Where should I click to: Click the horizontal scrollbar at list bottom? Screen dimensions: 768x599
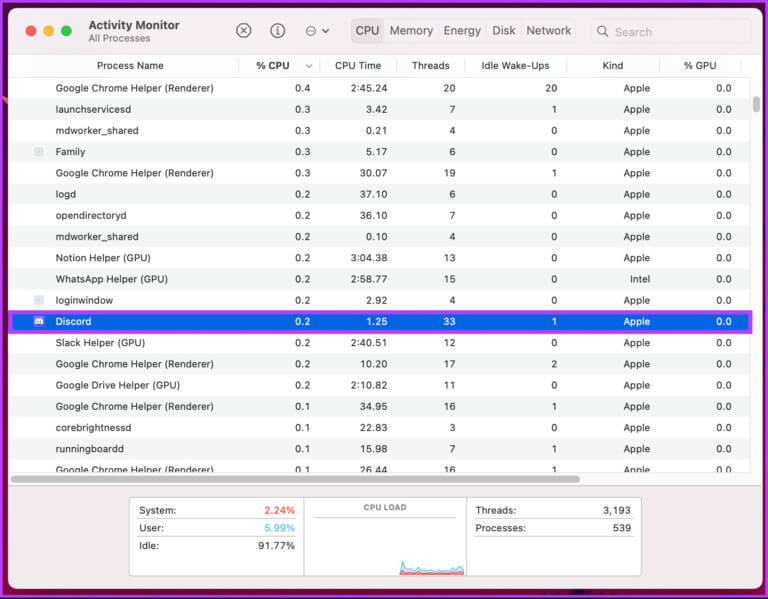click(x=295, y=479)
